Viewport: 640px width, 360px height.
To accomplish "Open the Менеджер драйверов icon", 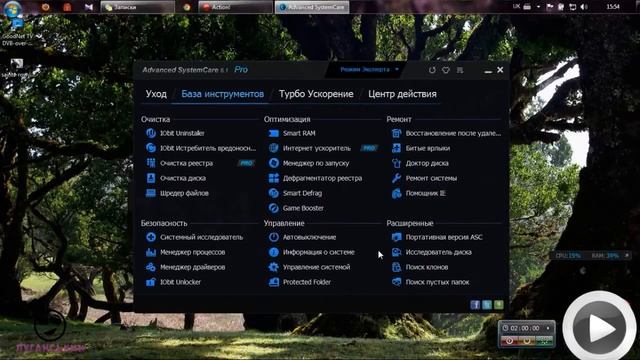I will (x=151, y=267).
